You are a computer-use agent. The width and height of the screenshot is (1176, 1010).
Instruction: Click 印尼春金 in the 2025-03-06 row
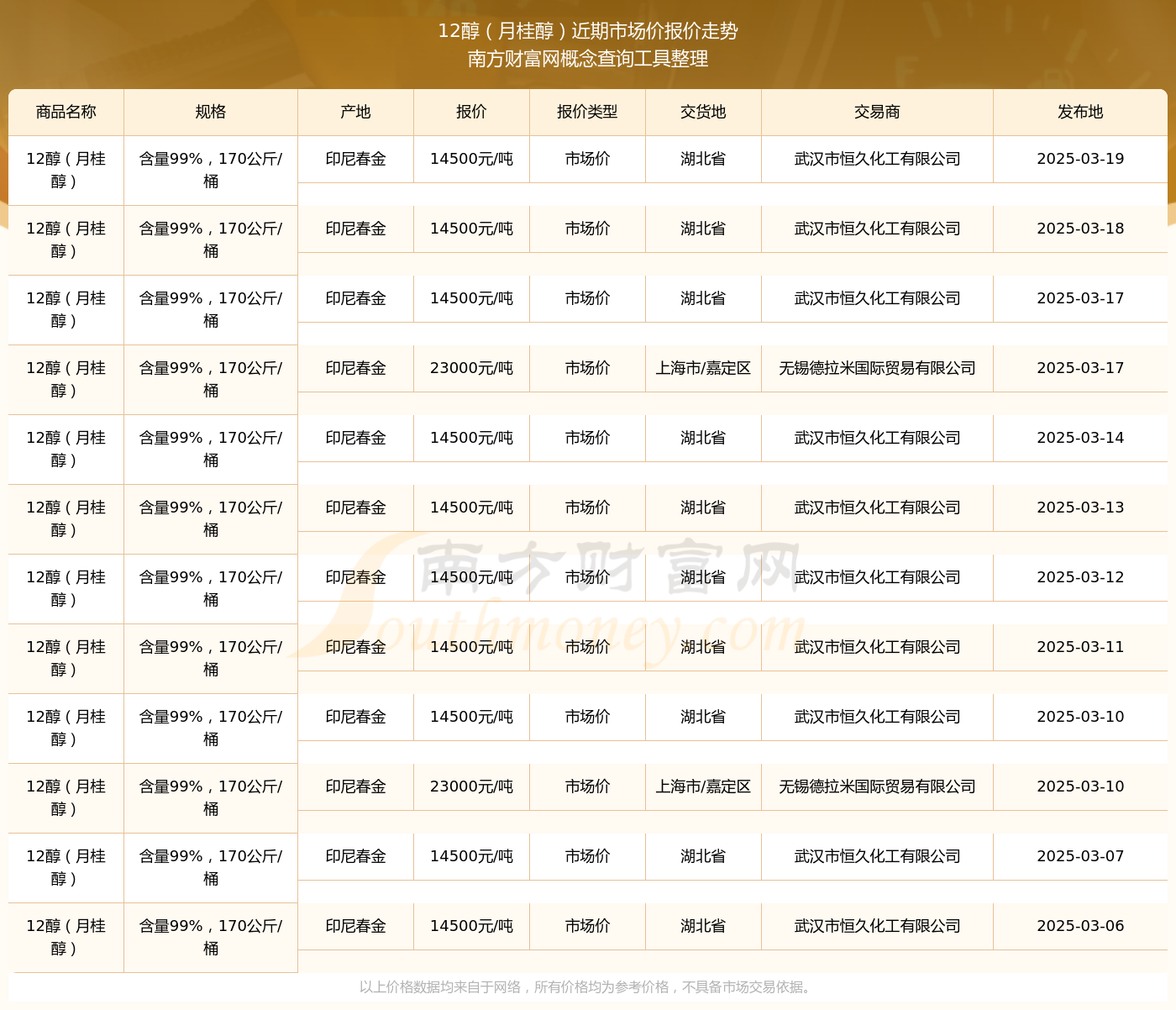click(355, 926)
